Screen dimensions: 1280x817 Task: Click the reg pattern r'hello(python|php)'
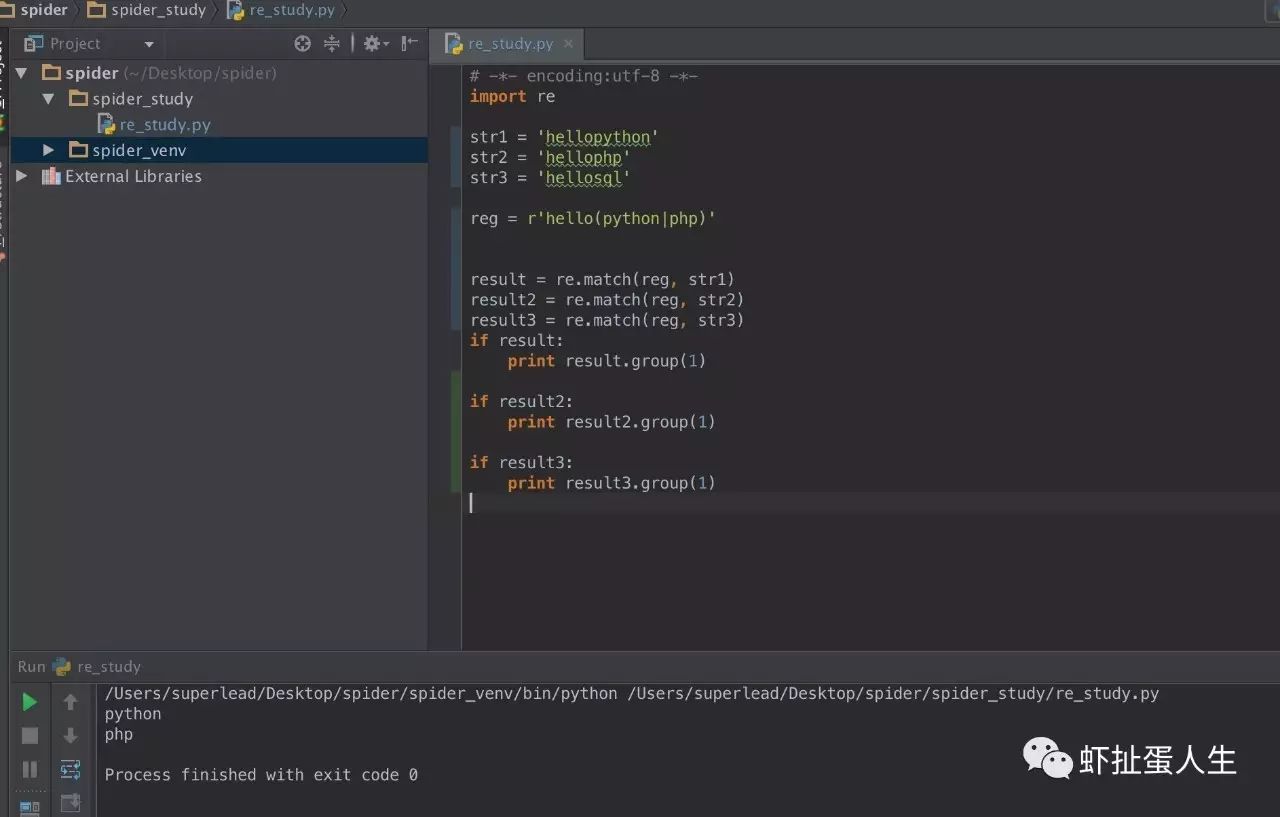[622, 218]
